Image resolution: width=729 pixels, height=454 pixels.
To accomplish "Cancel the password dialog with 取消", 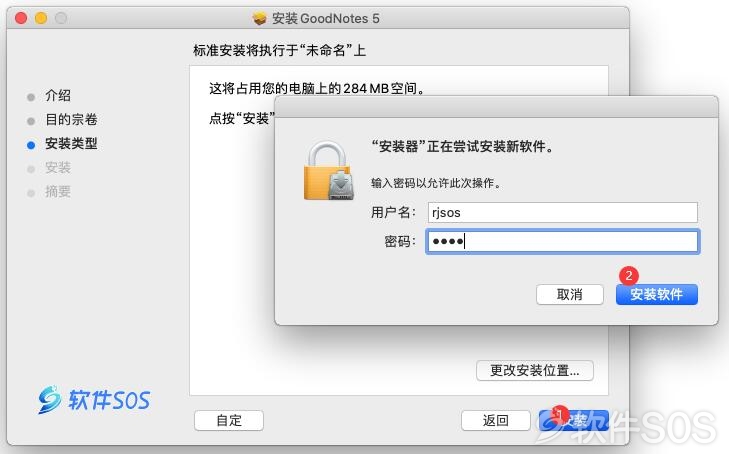I will coord(570,294).
